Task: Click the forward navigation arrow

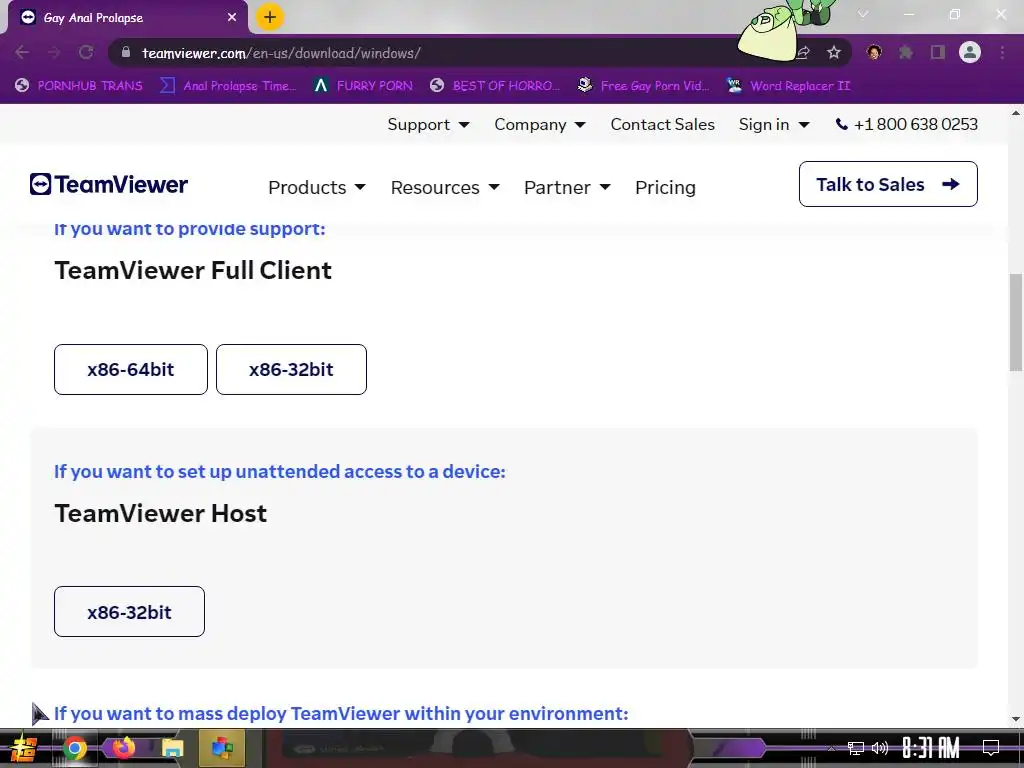Action: pyautogui.click(x=54, y=52)
